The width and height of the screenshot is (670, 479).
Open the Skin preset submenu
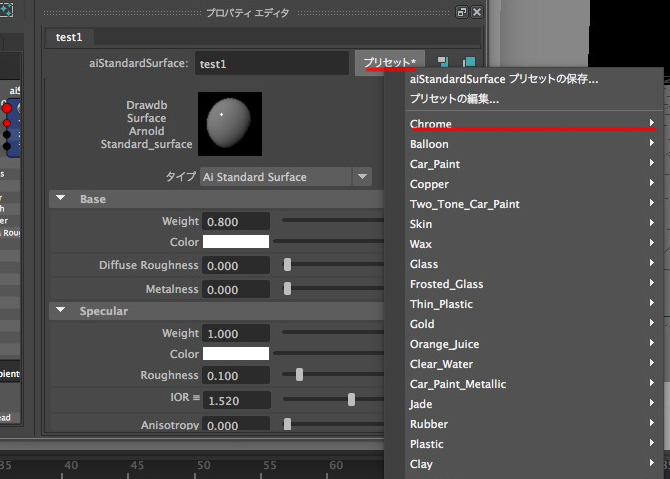tap(532, 224)
